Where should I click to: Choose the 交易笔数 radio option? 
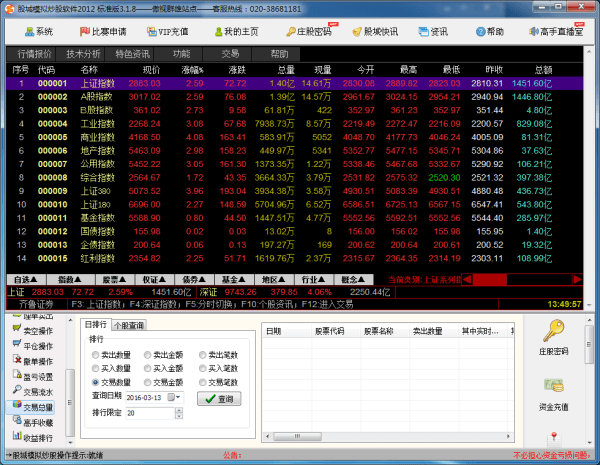point(202,382)
